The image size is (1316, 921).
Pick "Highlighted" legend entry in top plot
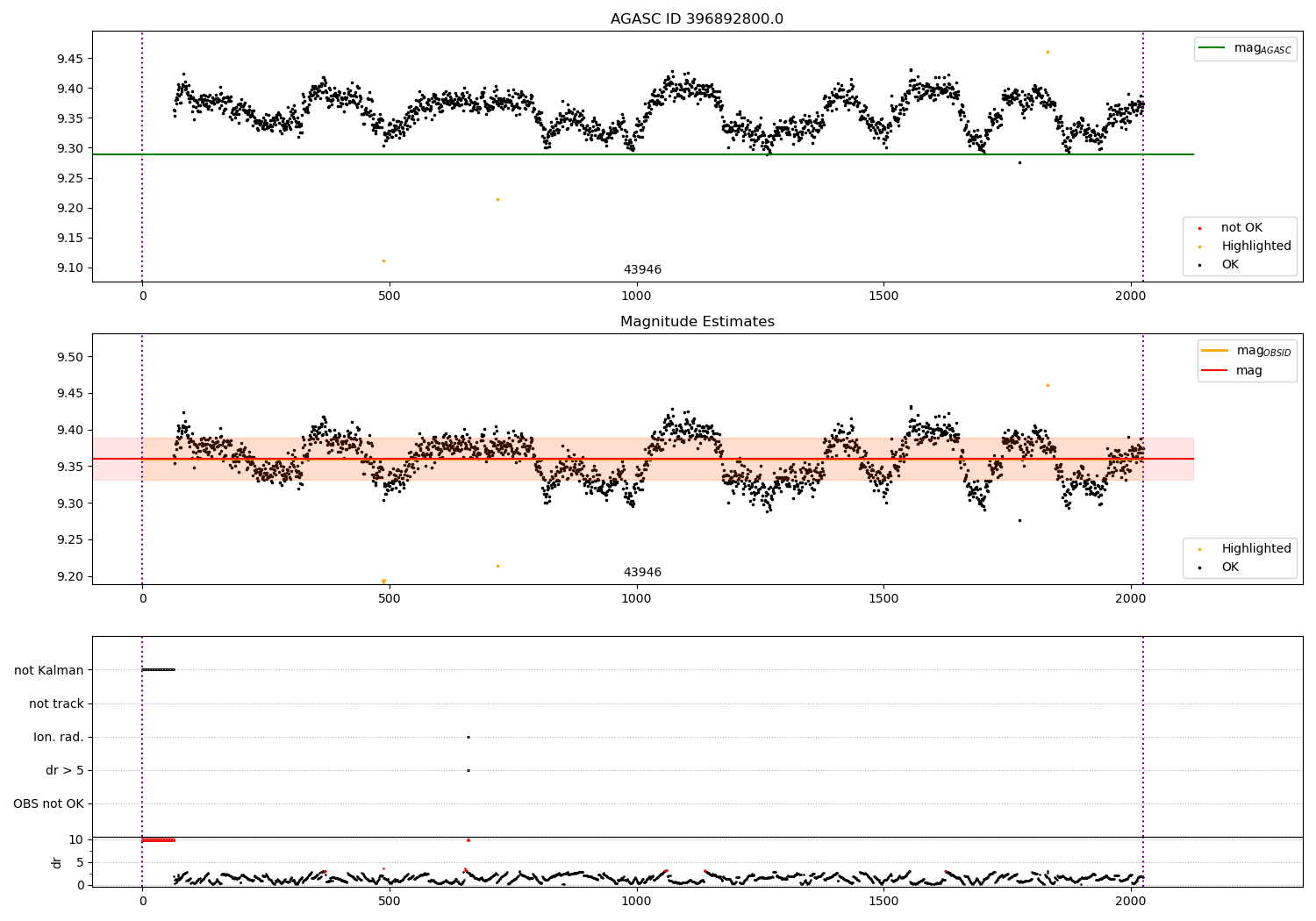(1246, 246)
